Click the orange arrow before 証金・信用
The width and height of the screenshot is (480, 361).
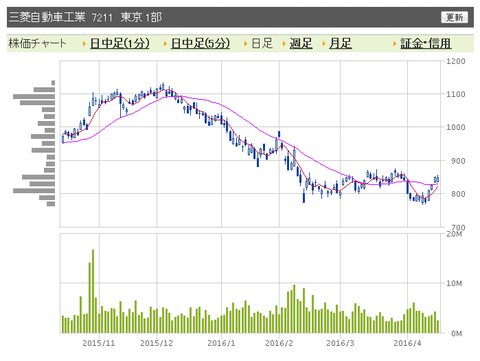coord(395,44)
